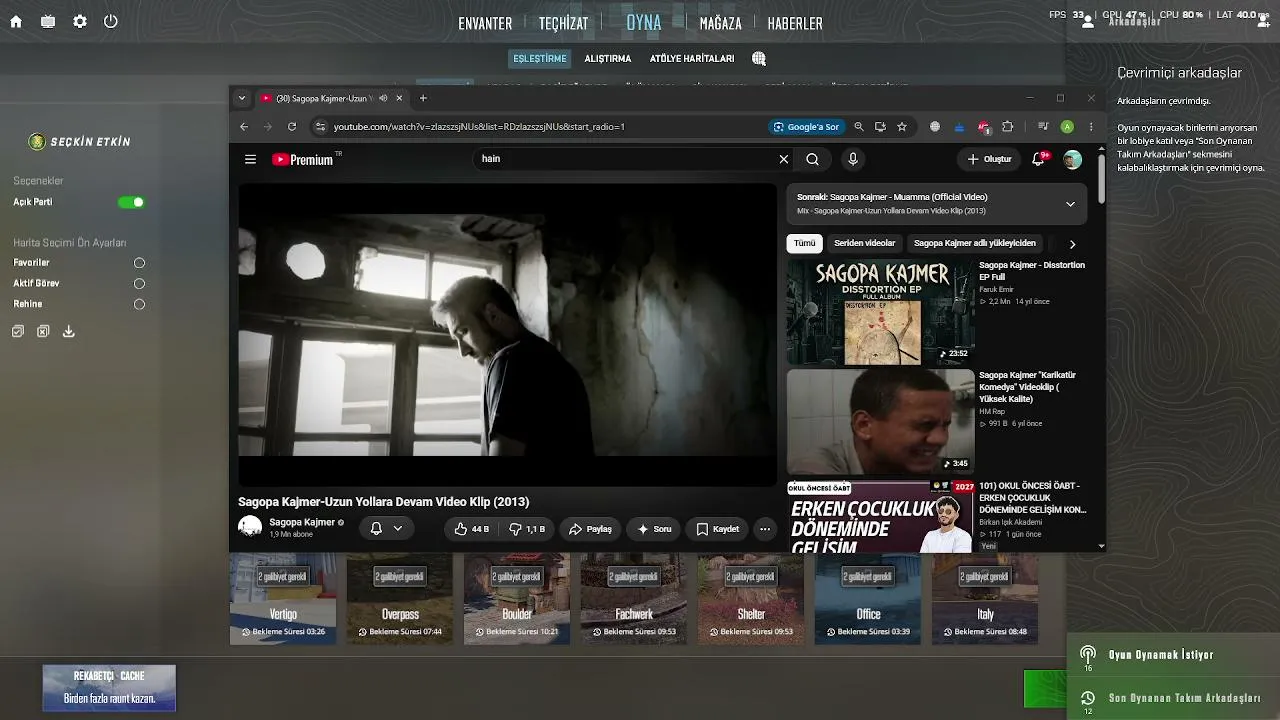Click the Kaydet save button

(717, 529)
